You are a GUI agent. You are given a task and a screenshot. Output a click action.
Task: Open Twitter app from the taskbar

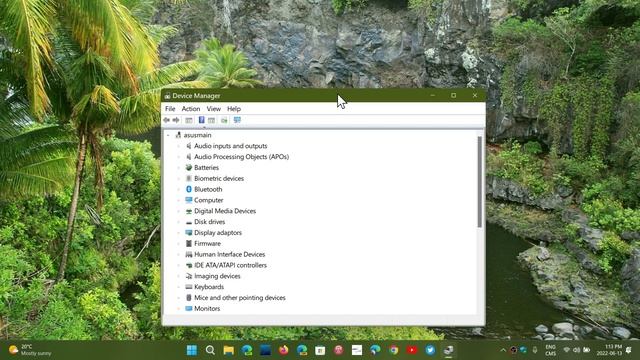pos(430,350)
